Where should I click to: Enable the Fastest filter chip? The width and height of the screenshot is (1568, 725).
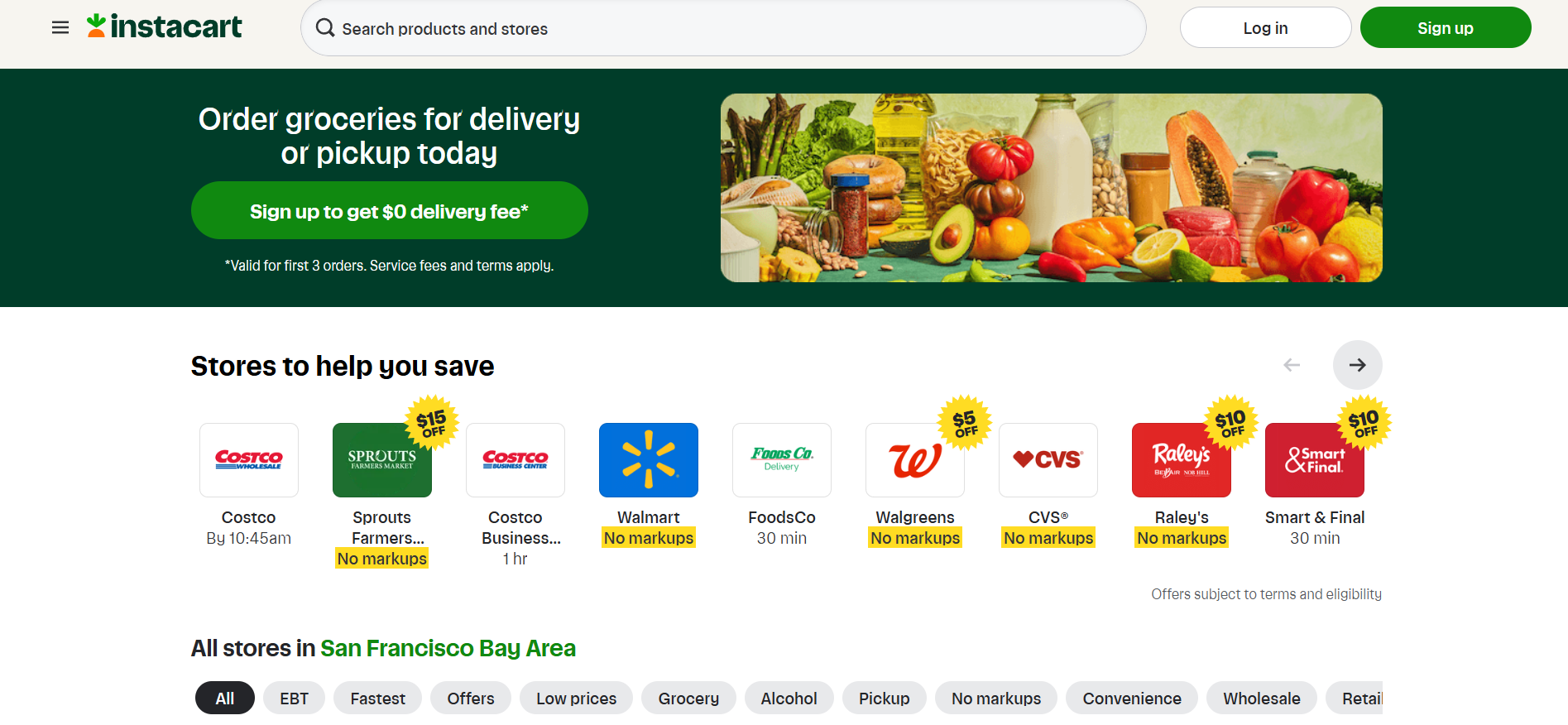pos(377,699)
